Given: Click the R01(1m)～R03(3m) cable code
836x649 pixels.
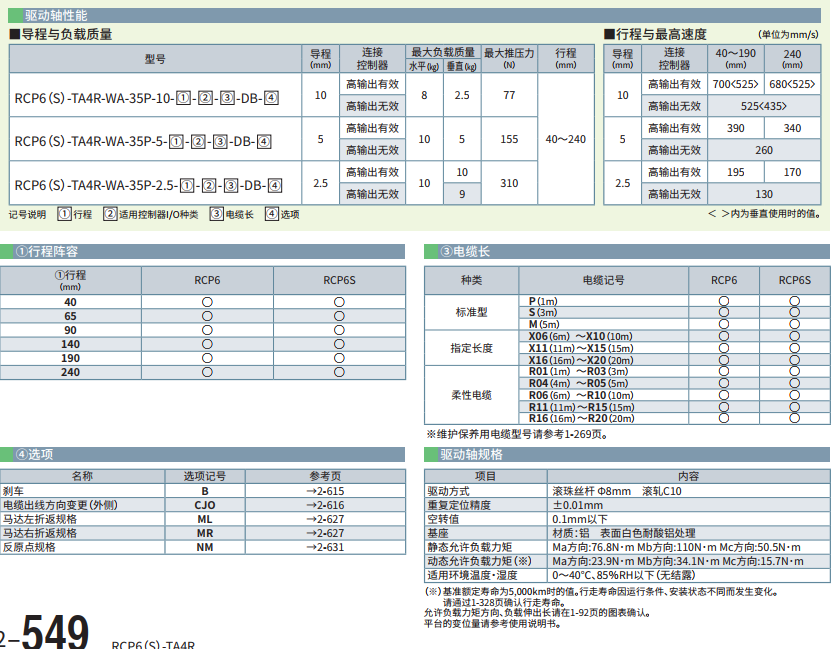Looking at the screenshot, I should click(x=578, y=371).
